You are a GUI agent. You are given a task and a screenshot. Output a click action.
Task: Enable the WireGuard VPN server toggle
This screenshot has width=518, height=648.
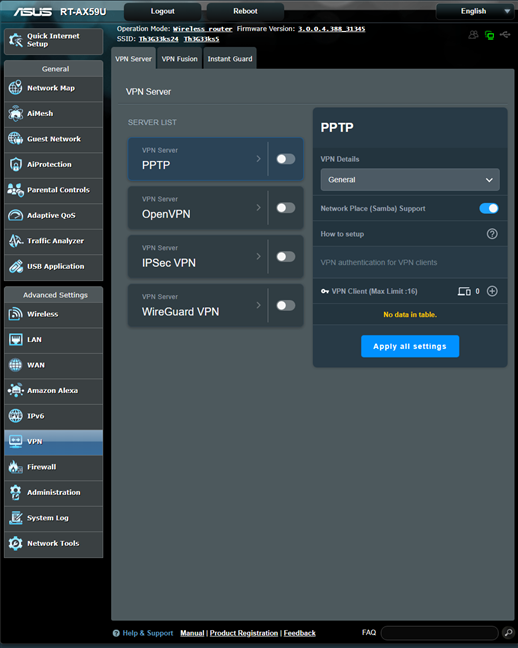286,305
